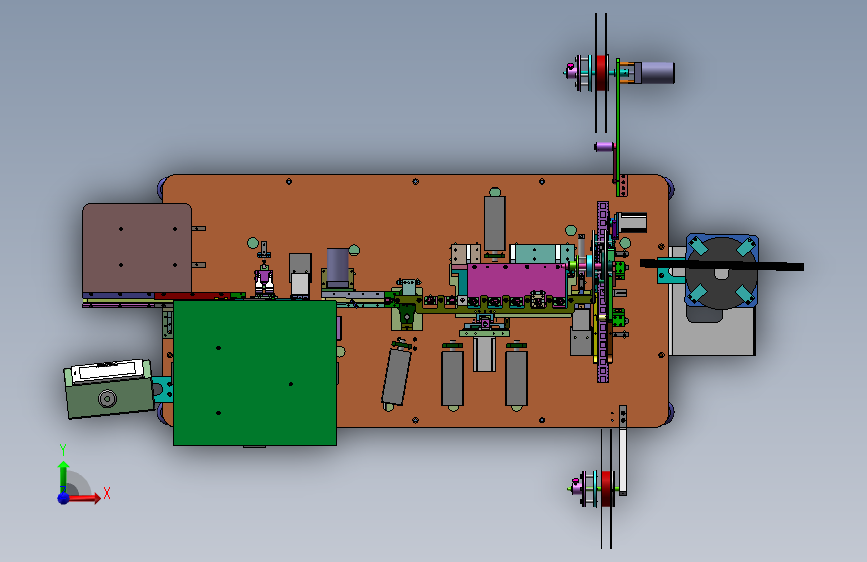Select the white vertical bar beside bottom reel

(x=623, y=460)
